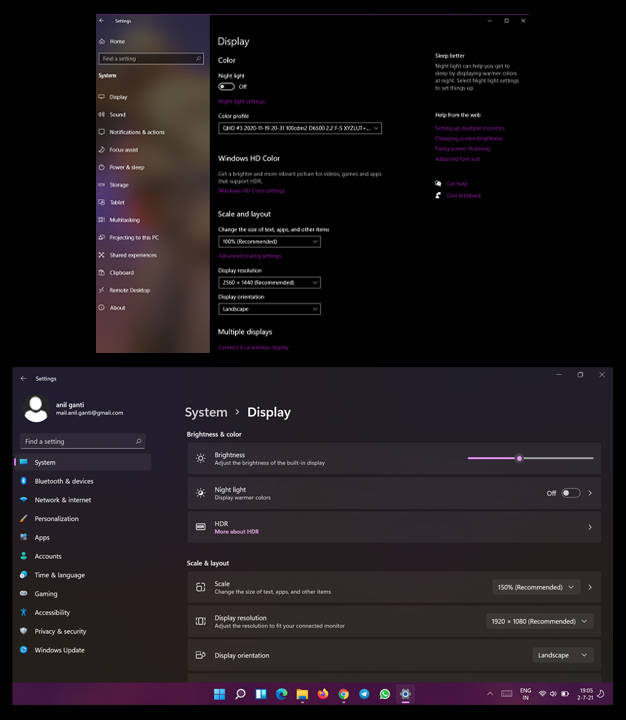Image resolution: width=626 pixels, height=720 pixels.
Task: Show hidden tray icons chevron
Action: [x=490, y=694]
